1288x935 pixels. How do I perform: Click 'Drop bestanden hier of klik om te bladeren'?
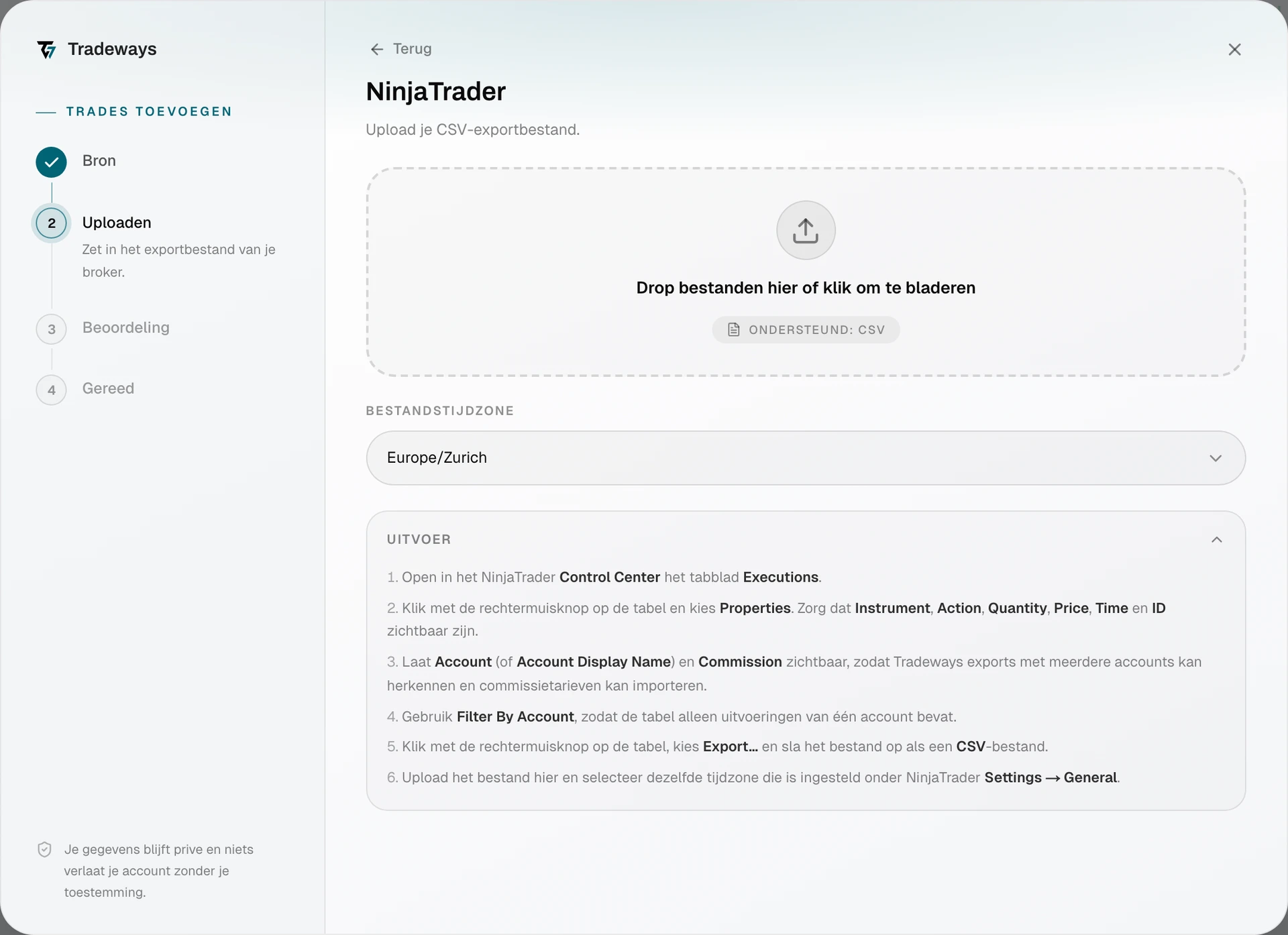coord(806,288)
